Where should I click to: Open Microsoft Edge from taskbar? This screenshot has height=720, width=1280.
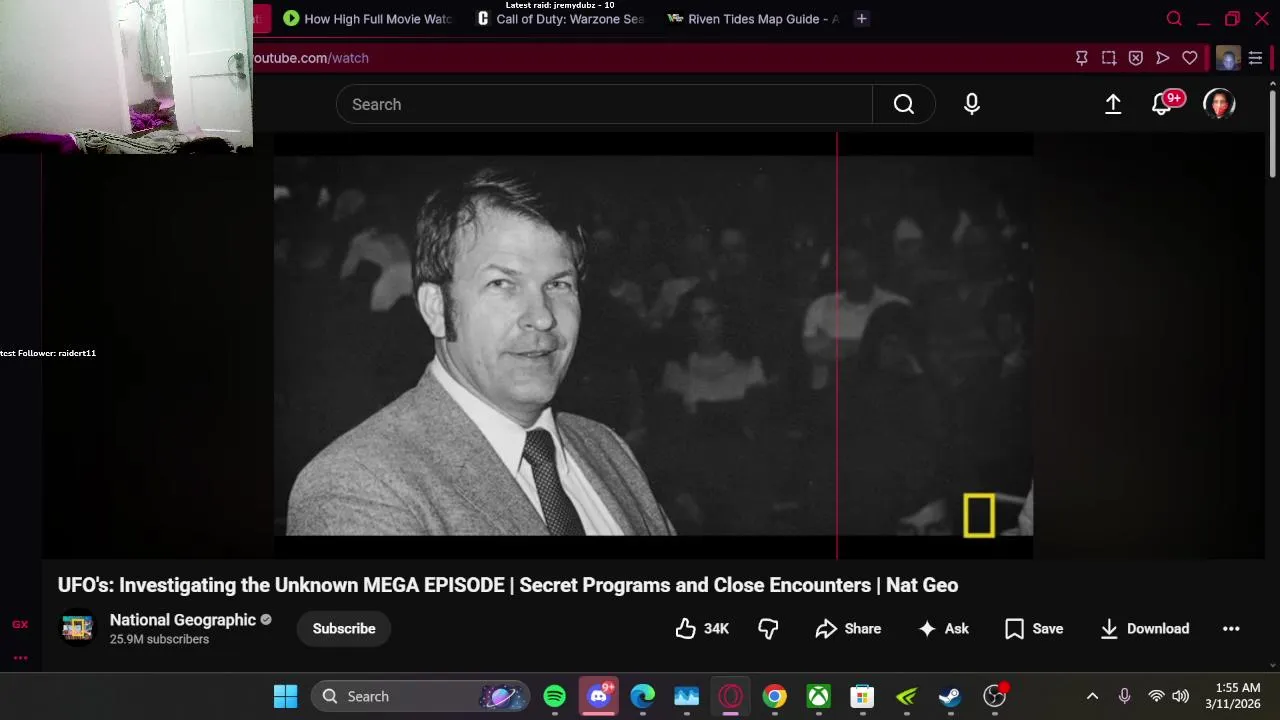[x=642, y=696]
